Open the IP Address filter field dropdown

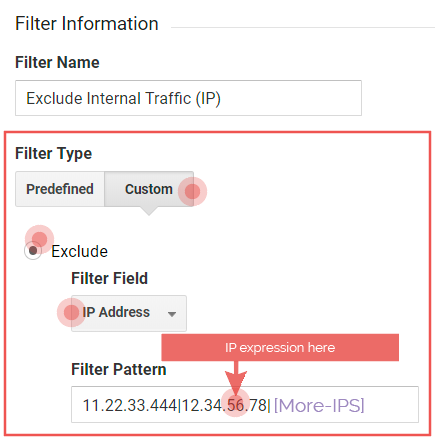[x=129, y=313]
